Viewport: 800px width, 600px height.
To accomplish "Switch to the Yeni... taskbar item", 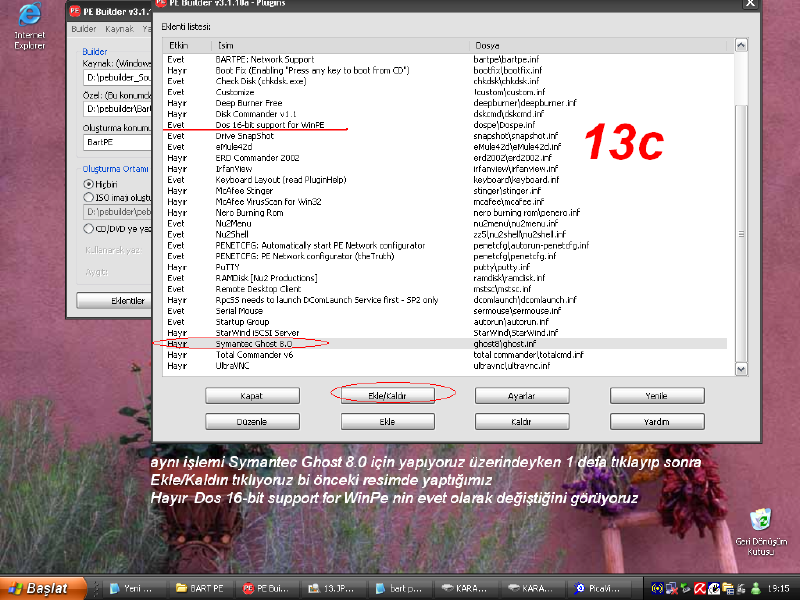I will pyautogui.click(x=134, y=588).
